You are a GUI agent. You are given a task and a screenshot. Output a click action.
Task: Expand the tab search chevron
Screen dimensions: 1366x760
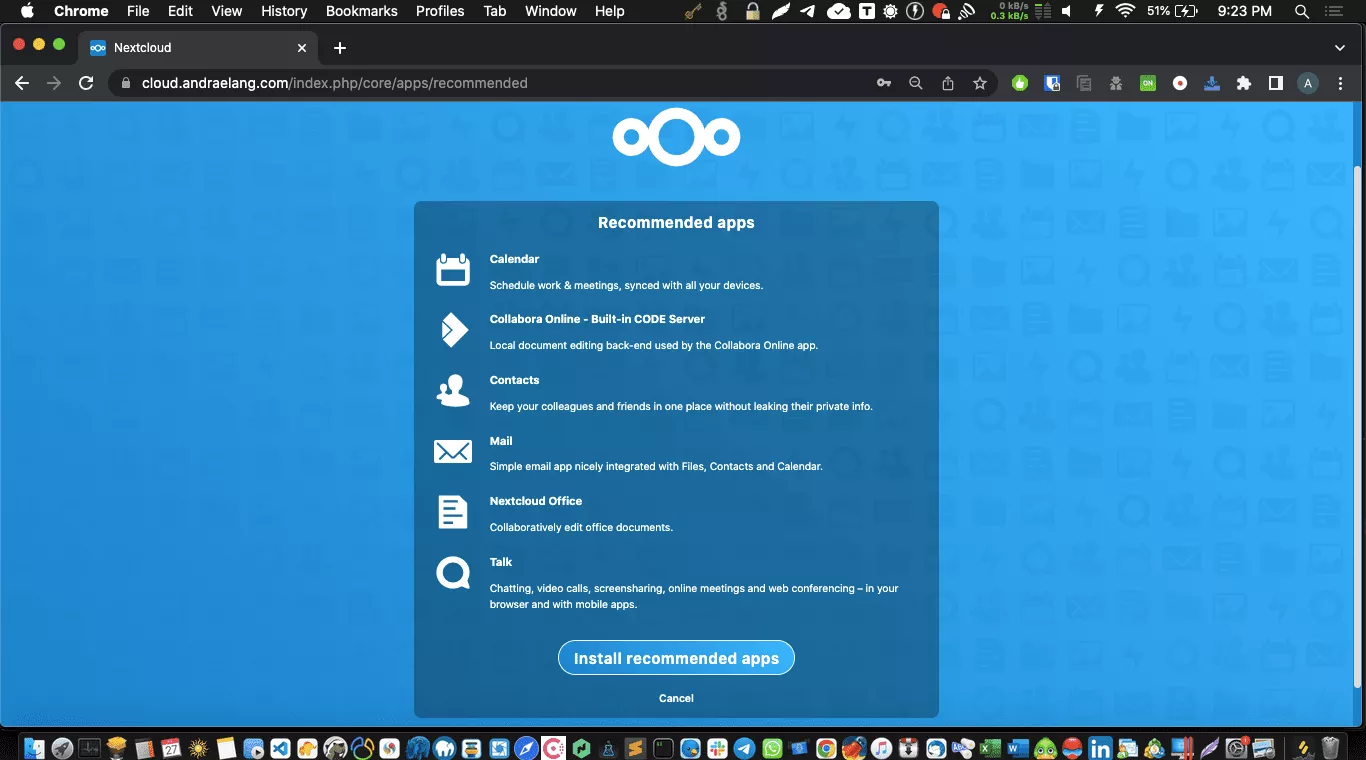(1340, 47)
